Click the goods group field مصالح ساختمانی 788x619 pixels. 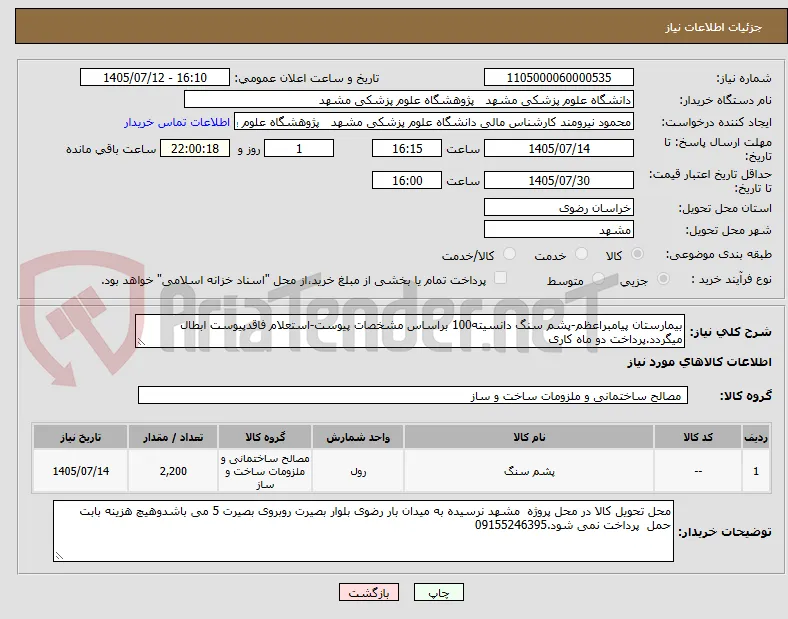point(413,395)
